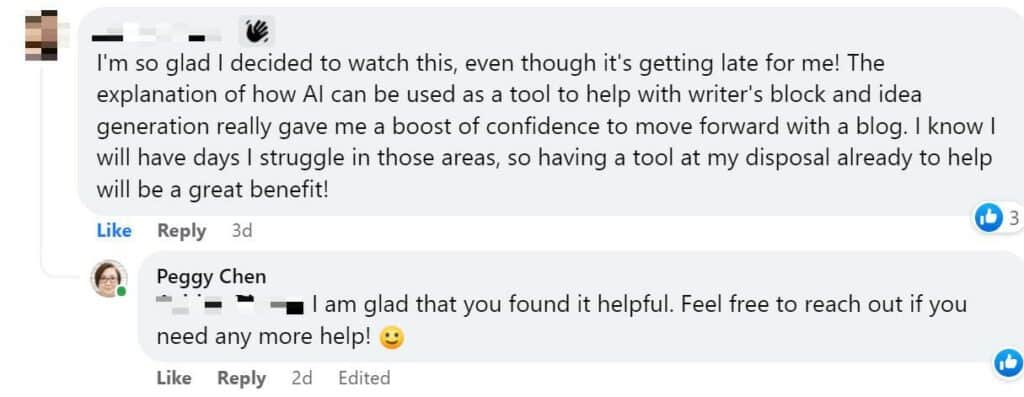Reply to the first comment, posted 3d ago

point(182,230)
